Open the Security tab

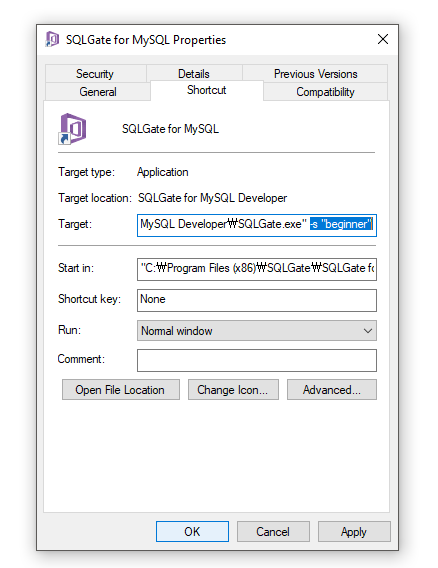[x=95, y=74]
